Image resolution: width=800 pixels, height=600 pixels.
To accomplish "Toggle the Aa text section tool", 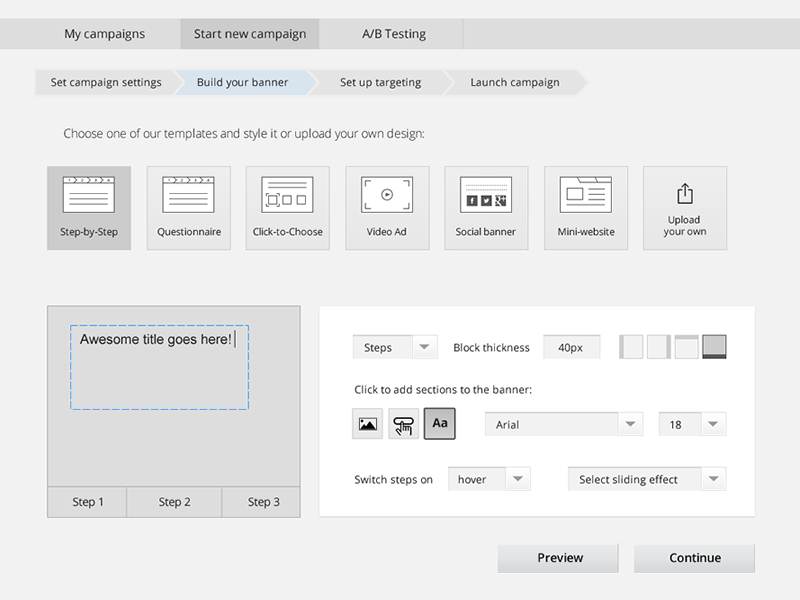I will (x=440, y=424).
